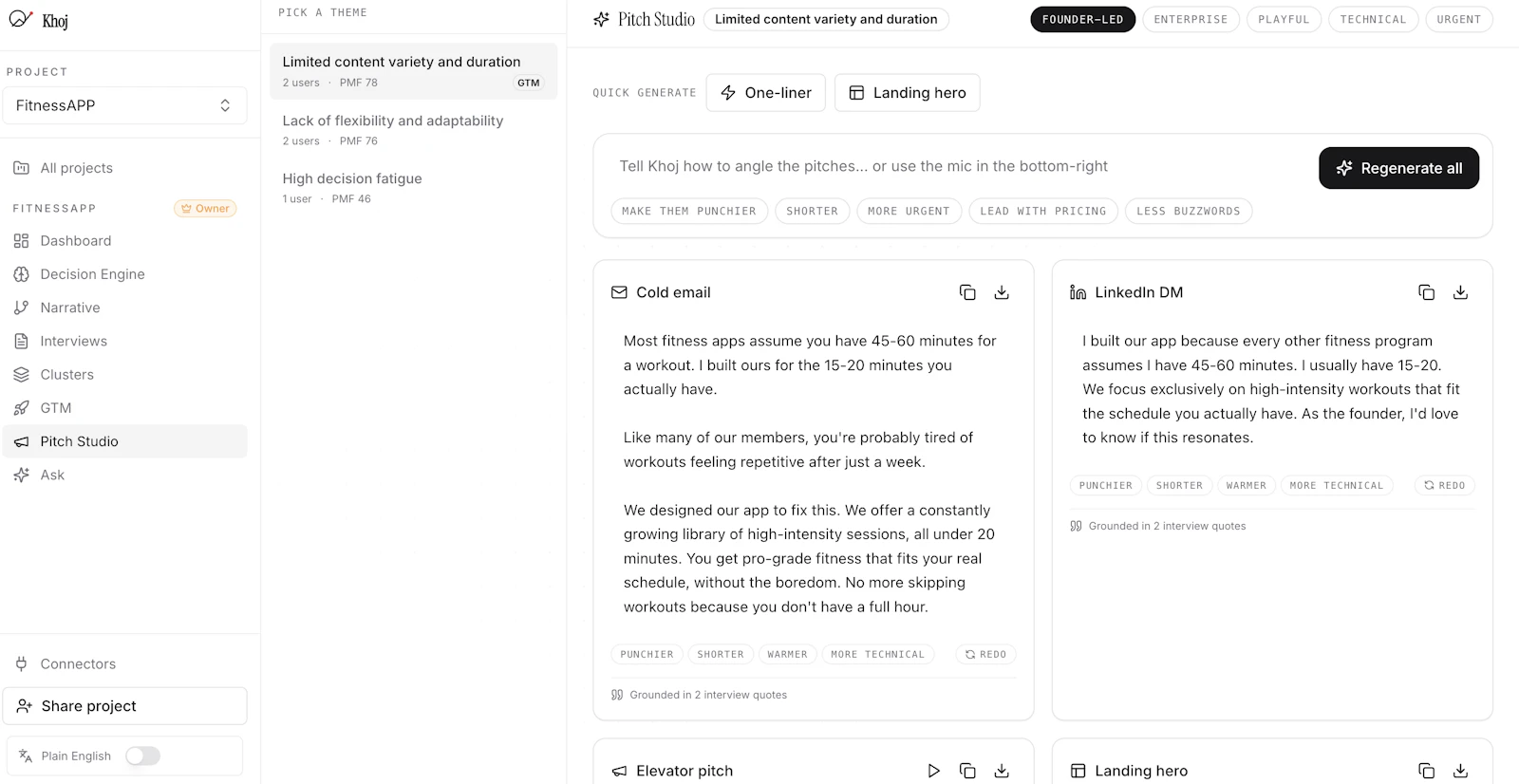Apply Make them punchier suggestion
The image size is (1519, 784).
(x=689, y=211)
